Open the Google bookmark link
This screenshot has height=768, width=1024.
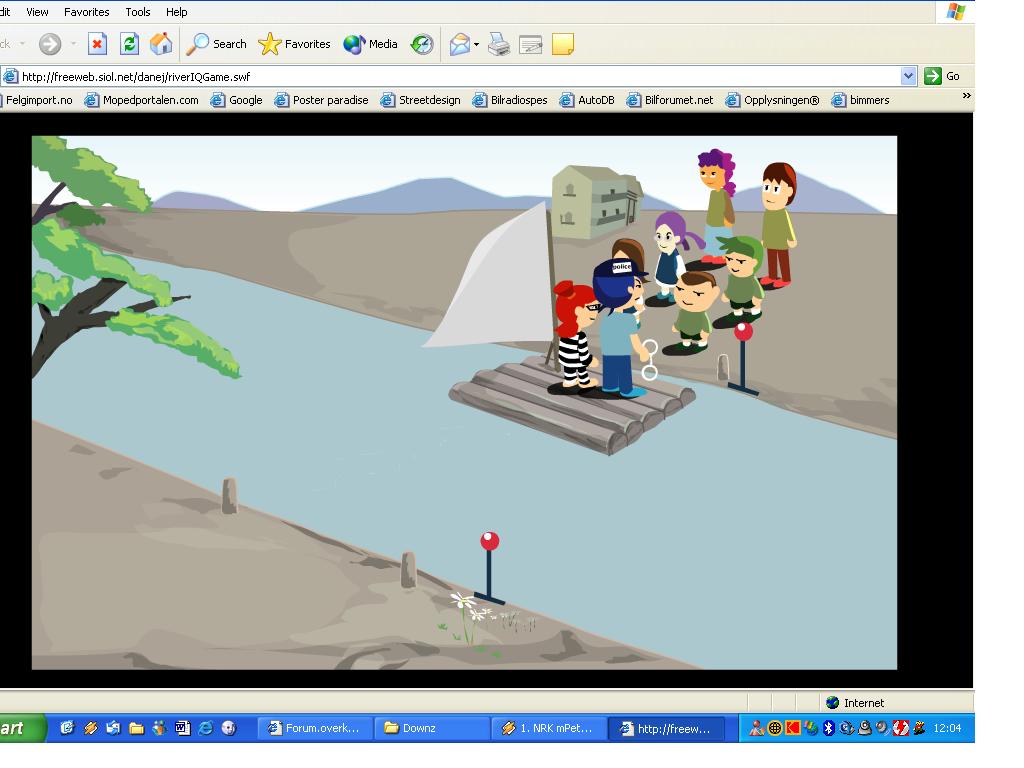point(236,100)
